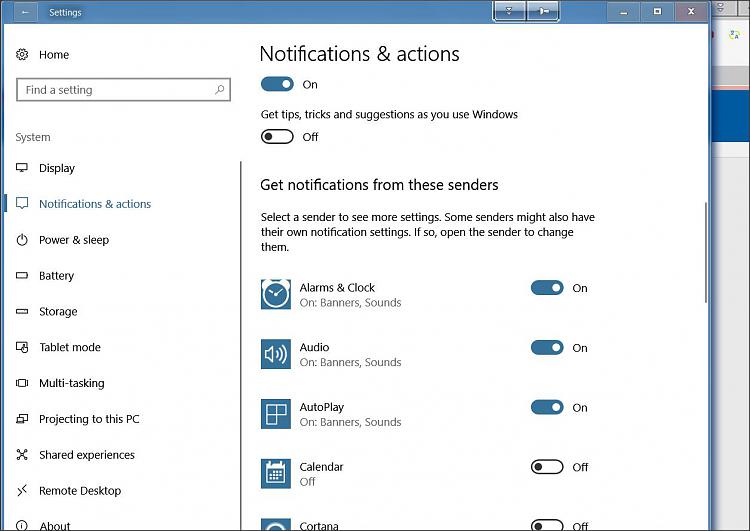Click the Display monitor icon

click(22, 168)
